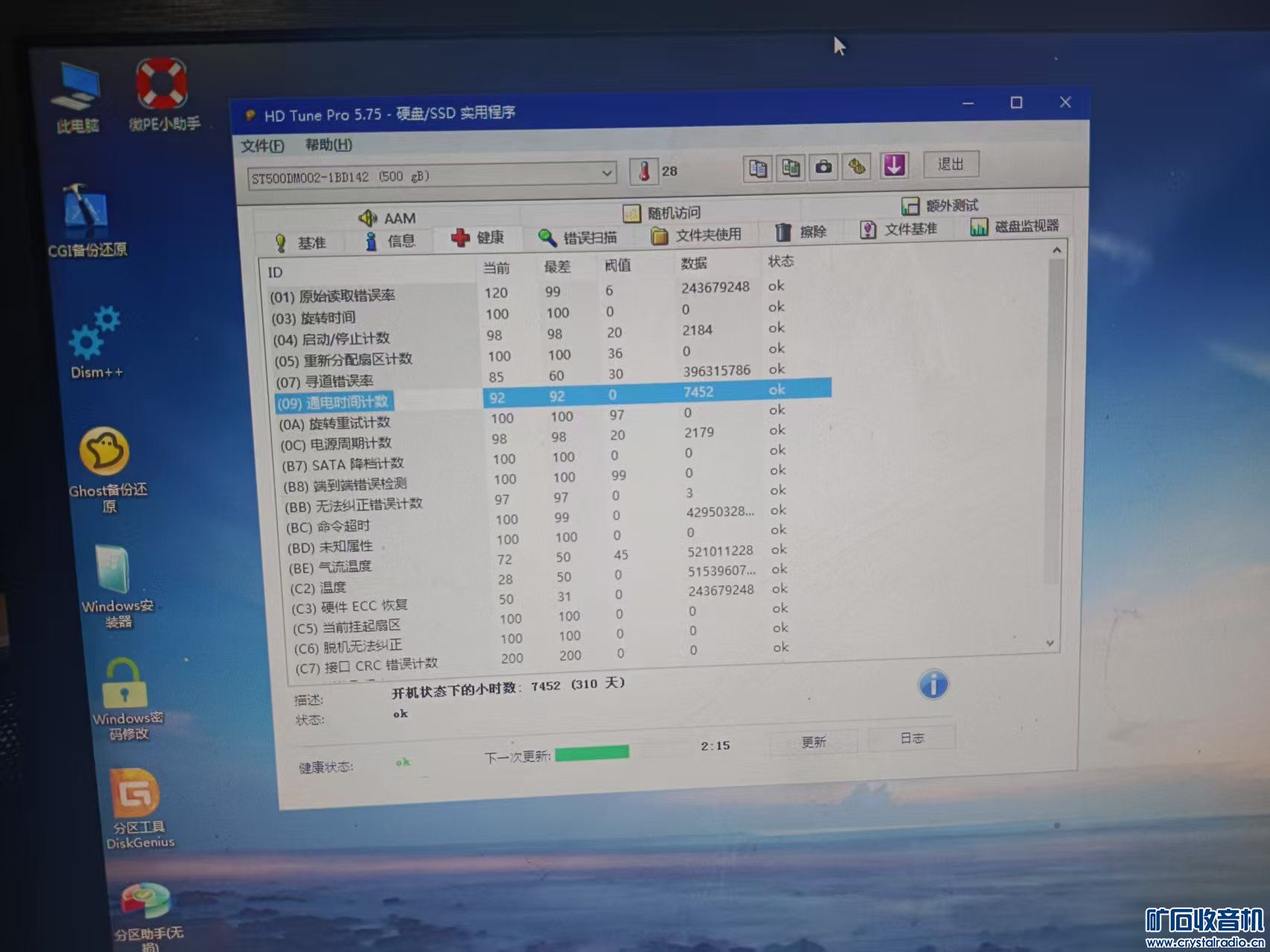Screen dimensions: 1270x952
Task: Switch to the 错误扫描 tab
Action: (x=577, y=237)
